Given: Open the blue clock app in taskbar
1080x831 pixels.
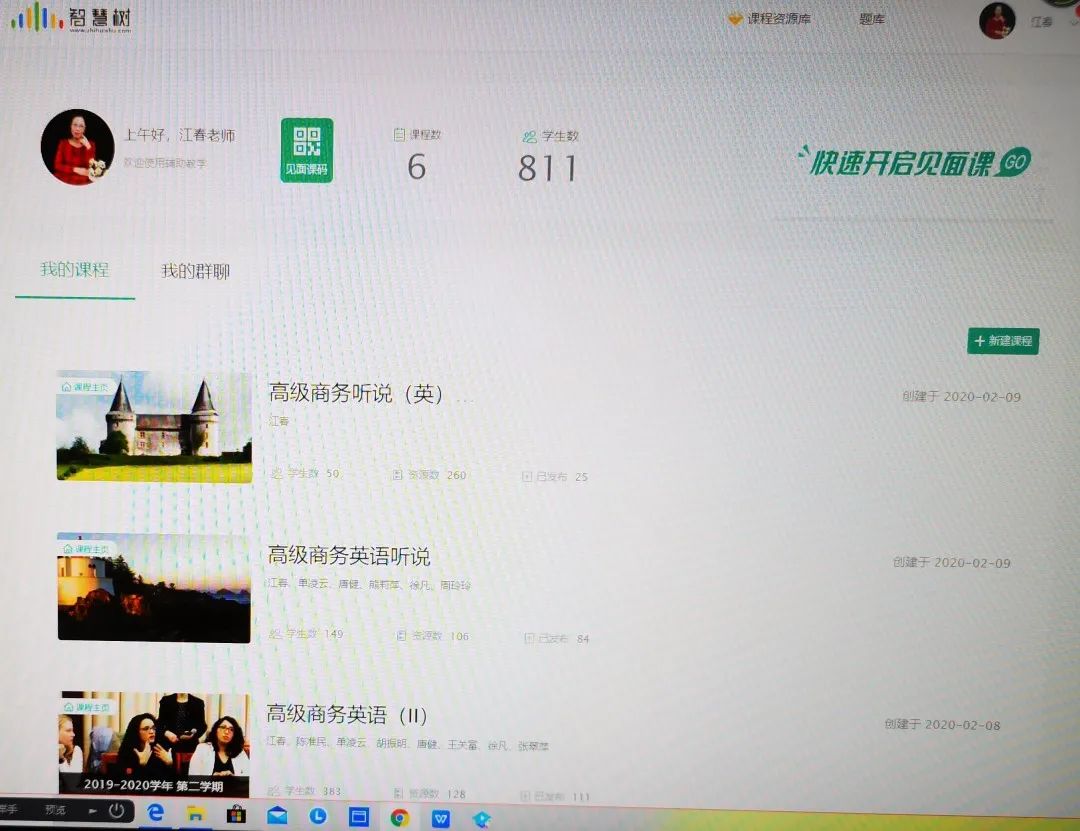Looking at the screenshot, I should 318,817.
